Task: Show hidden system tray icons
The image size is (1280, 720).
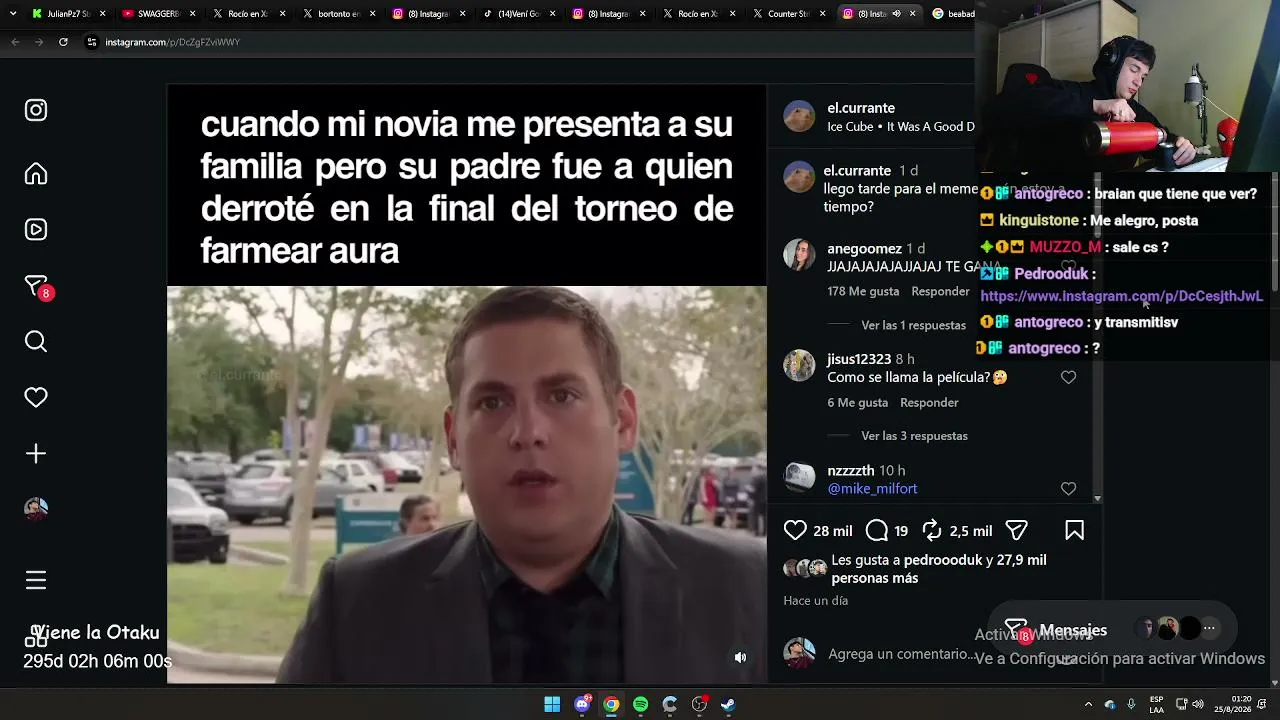Action: (1088, 704)
